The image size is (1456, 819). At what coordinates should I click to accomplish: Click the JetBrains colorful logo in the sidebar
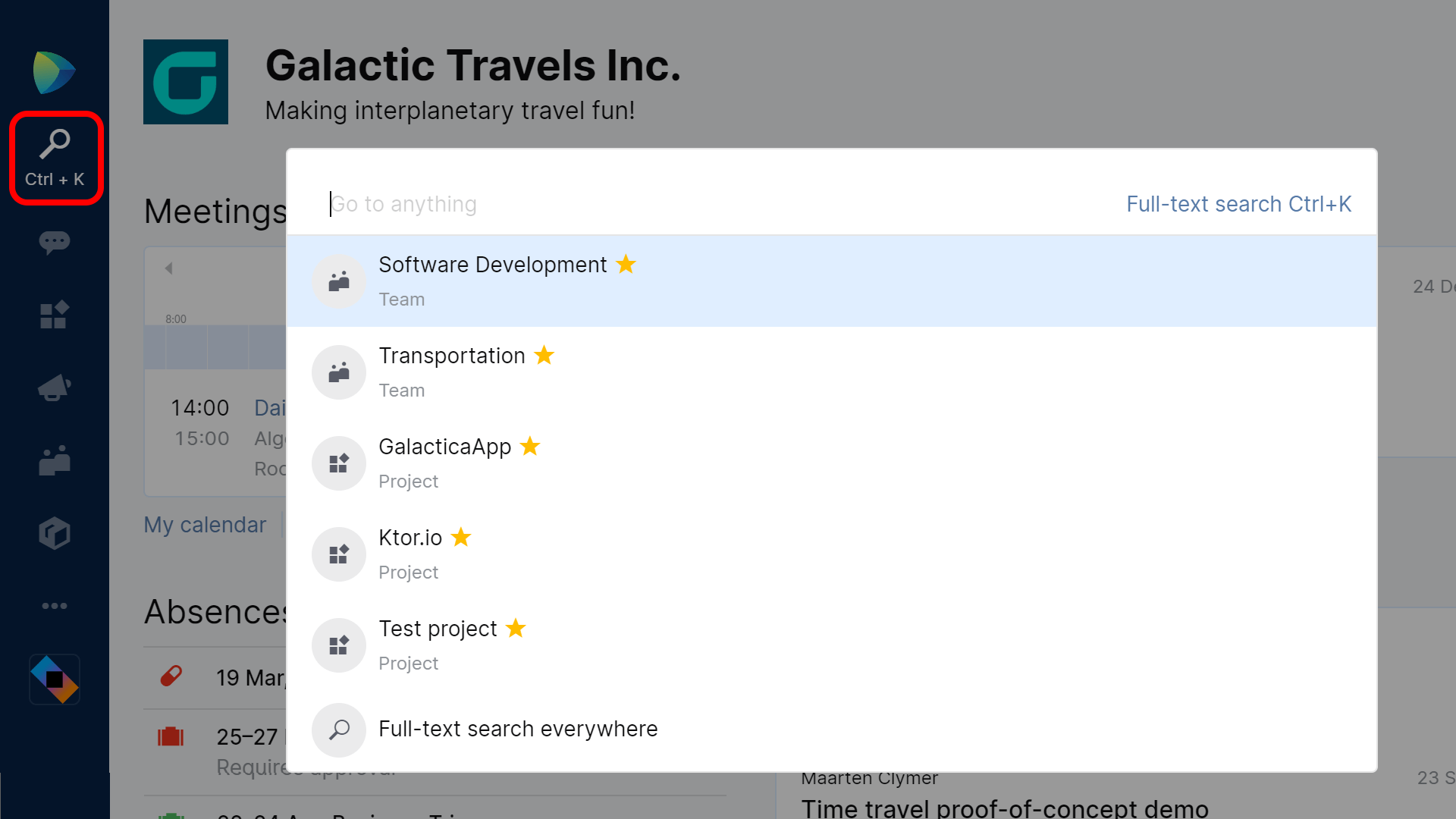tap(55, 679)
